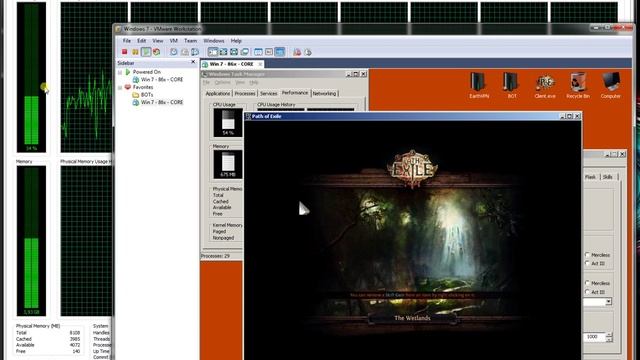The height and width of the screenshot is (360, 640).
Task: Click the yellow Suspend toolbar icon
Action: (135, 52)
